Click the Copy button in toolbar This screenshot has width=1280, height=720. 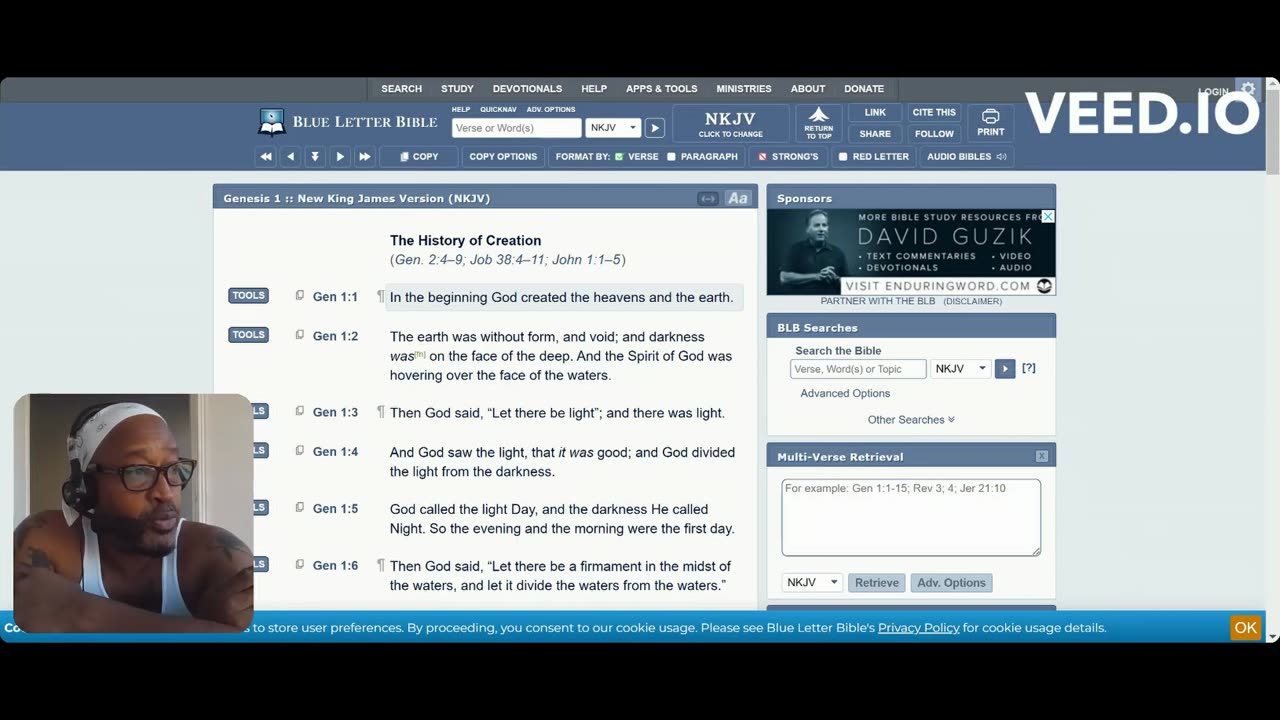[418, 157]
